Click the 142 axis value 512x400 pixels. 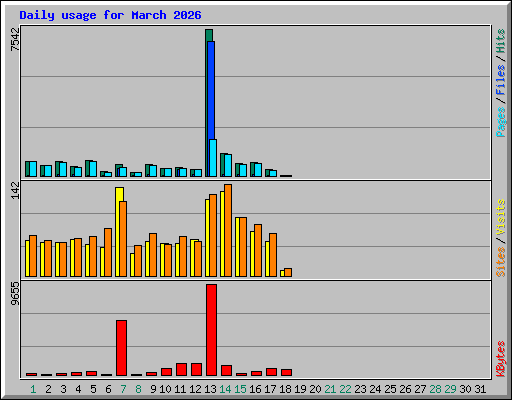click(15, 191)
